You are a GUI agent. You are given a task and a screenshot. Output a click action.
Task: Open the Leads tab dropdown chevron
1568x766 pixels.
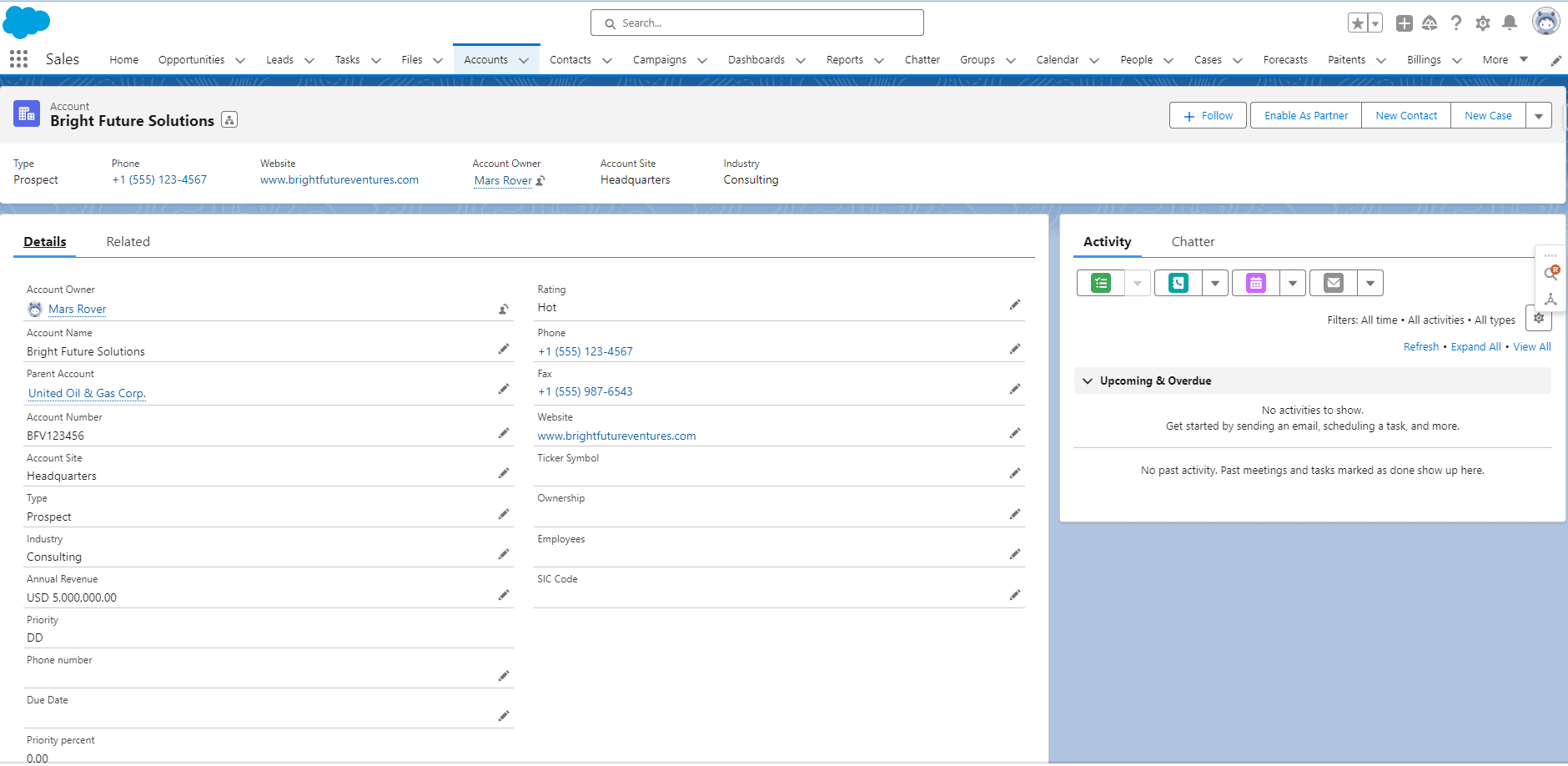pyautogui.click(x=309, y=60)
